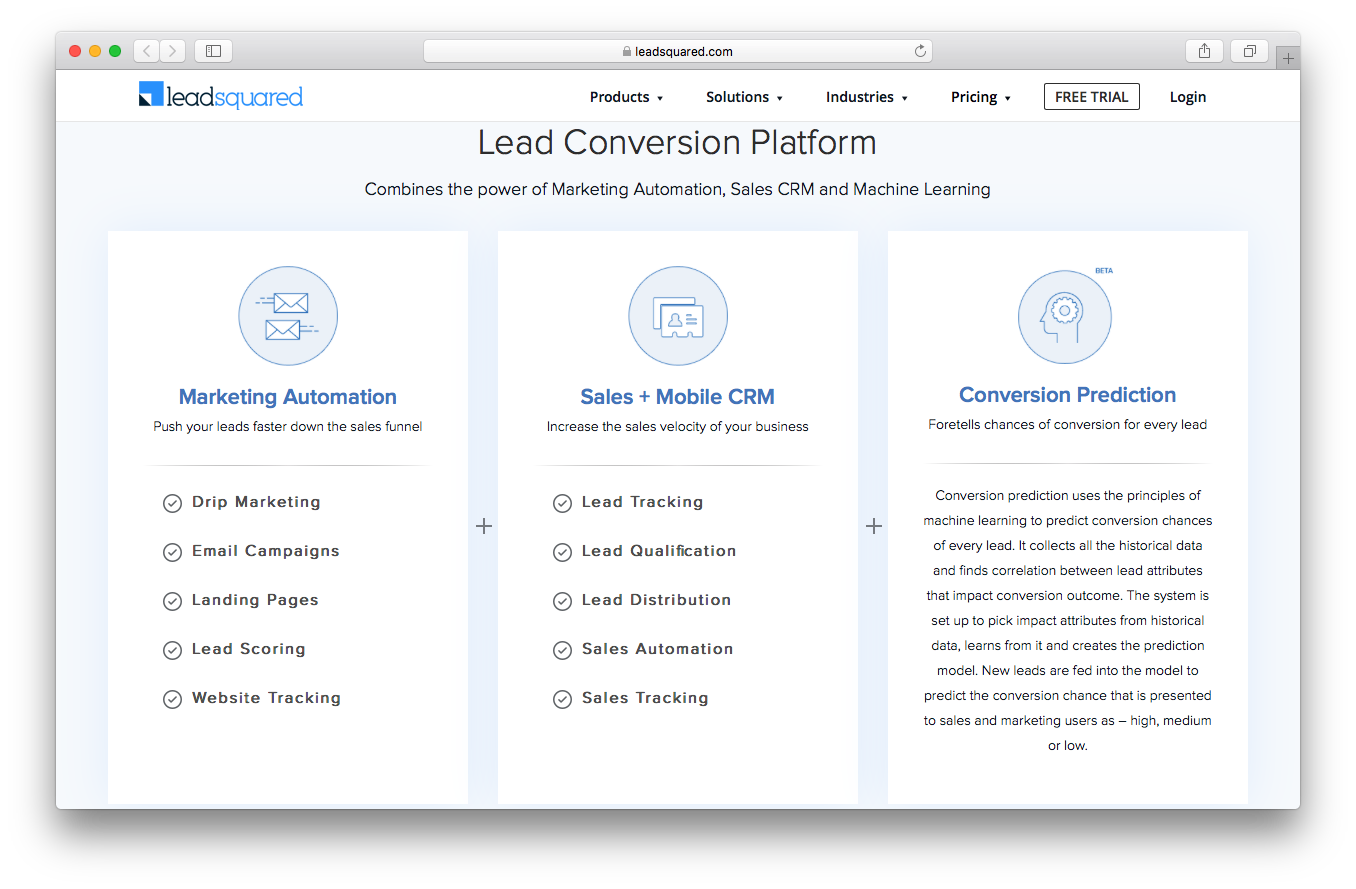This screenshot has width=1356, height=889.
Task: Click the checkmark icon beside Landing Pages
Action: (x=172, y=601)
